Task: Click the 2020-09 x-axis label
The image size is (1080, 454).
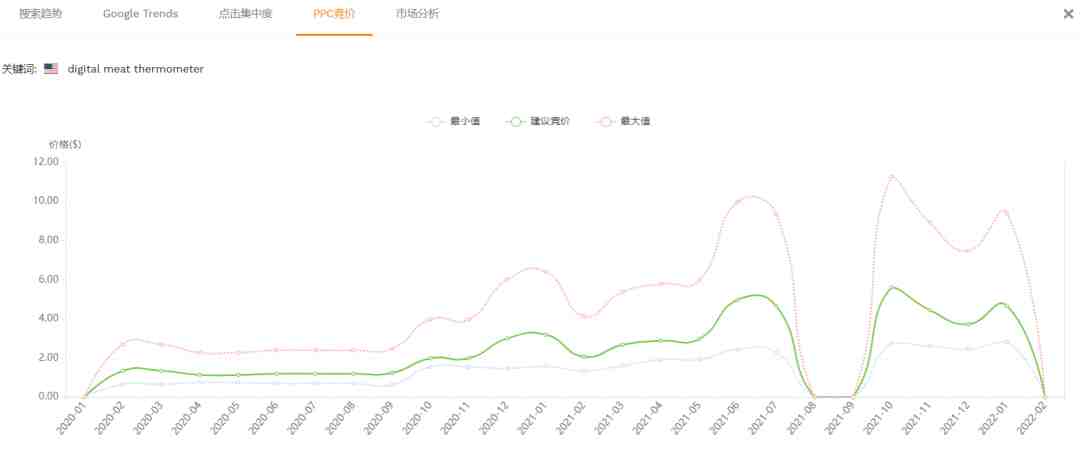Action: 377,418
